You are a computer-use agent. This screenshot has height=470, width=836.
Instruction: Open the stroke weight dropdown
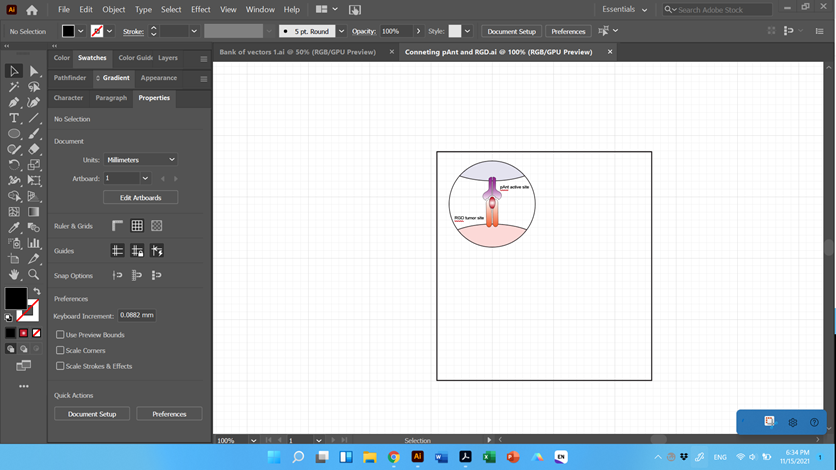[194, 31]
